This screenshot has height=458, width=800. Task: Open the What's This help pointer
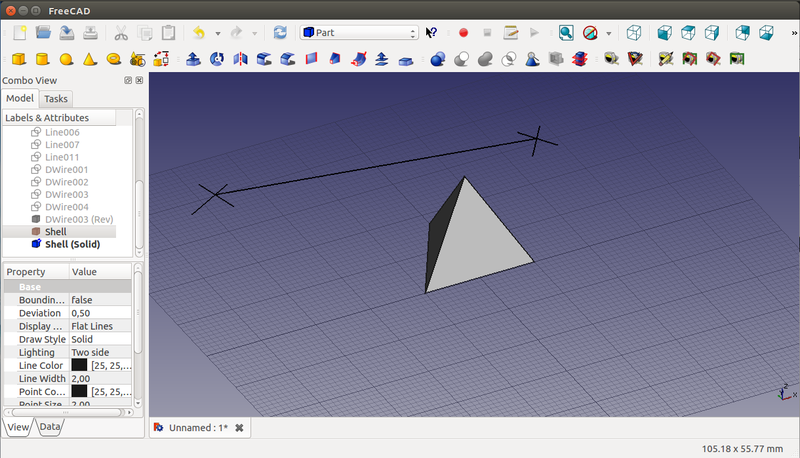click(432, 33)
